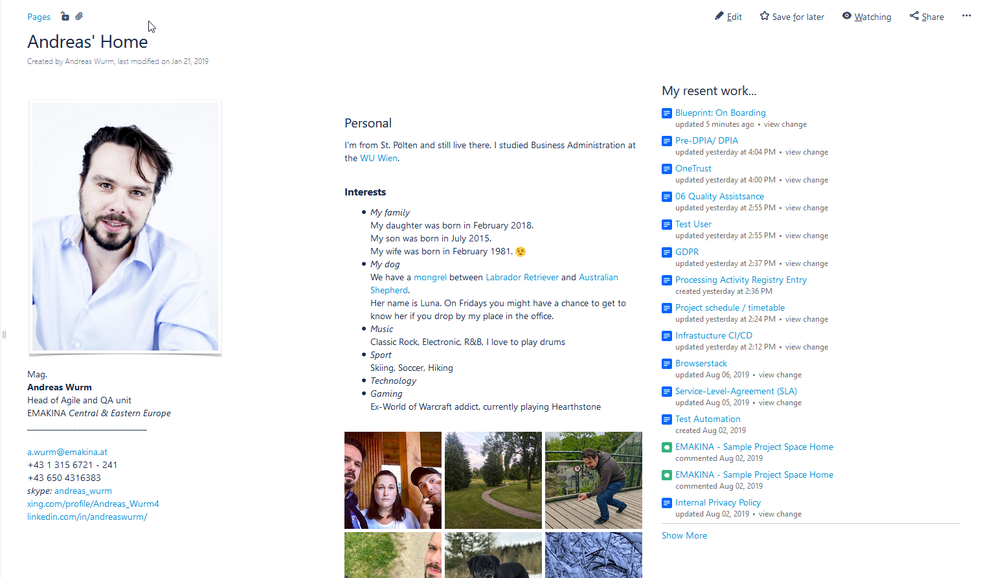Open the OneTrust page link
Screen dimensions: 999x578
pyautogui.click(x=693, y=168)
